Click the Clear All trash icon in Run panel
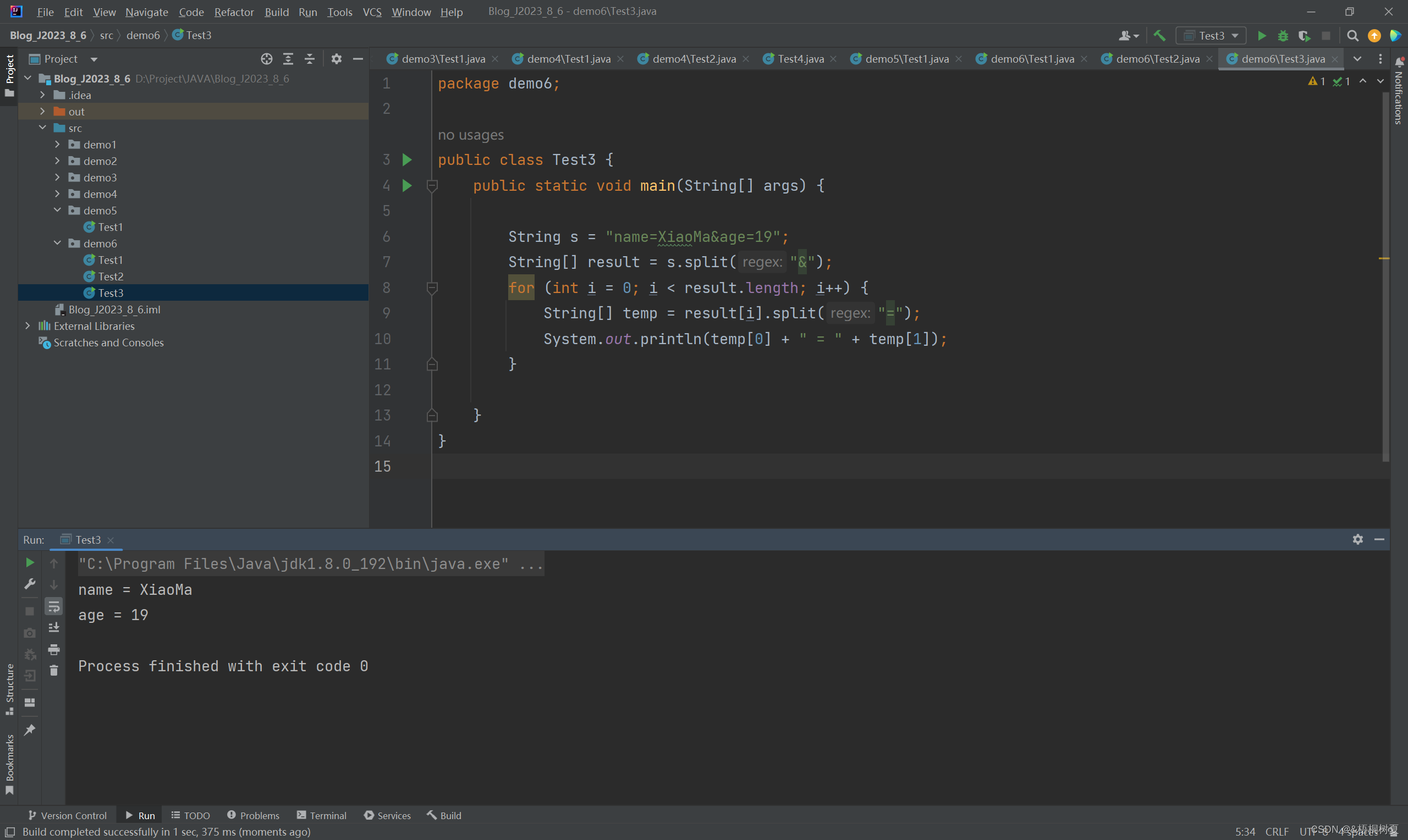Viewport: 1408px width, 840px height. pos(54,671)
